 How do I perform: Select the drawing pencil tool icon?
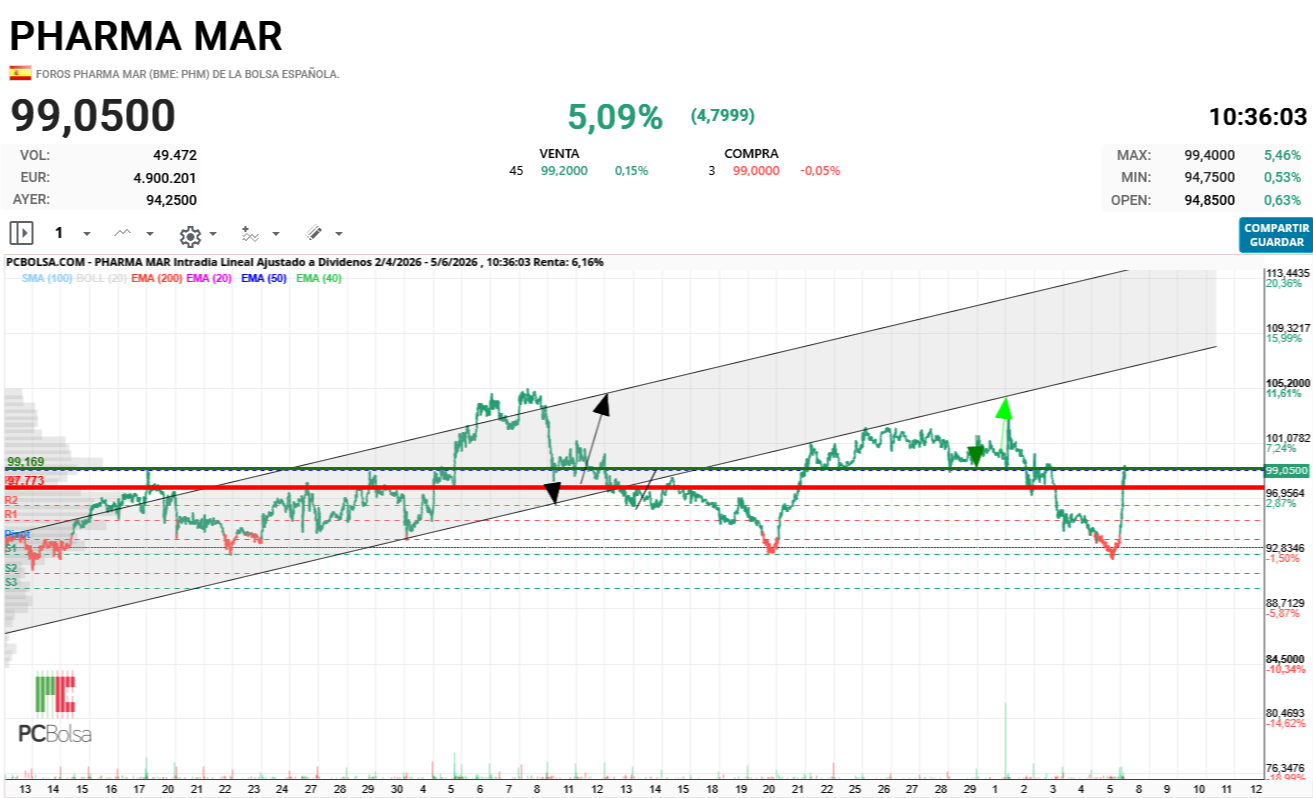314,233
